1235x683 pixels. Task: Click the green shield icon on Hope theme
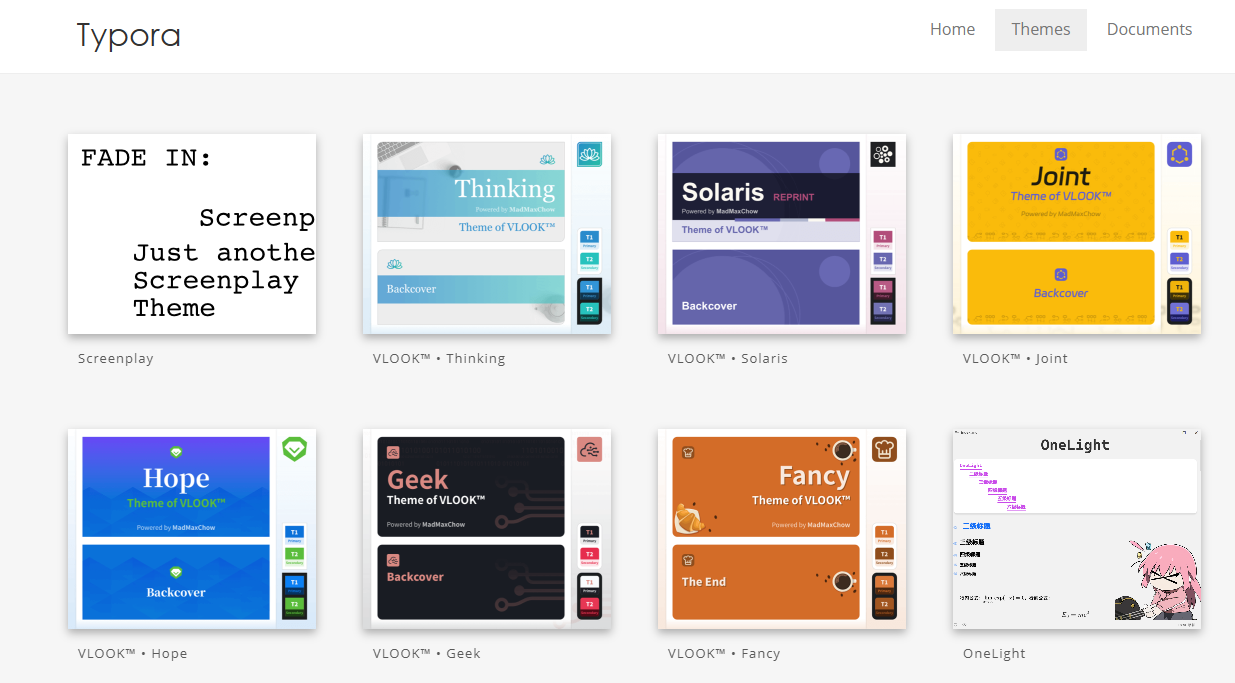294,449
